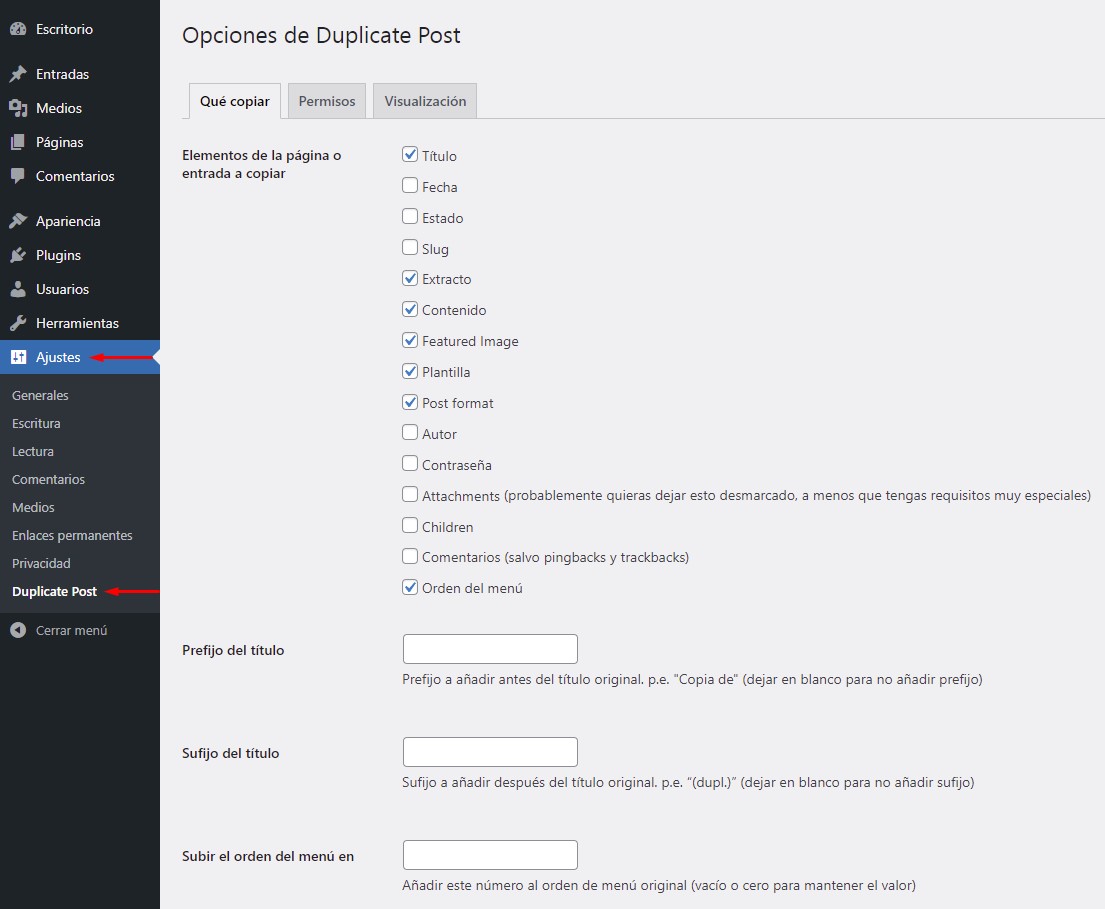Tick the Slug checkbox
Viewport: 1105px width, 909px height.
(x=410, y=247)
